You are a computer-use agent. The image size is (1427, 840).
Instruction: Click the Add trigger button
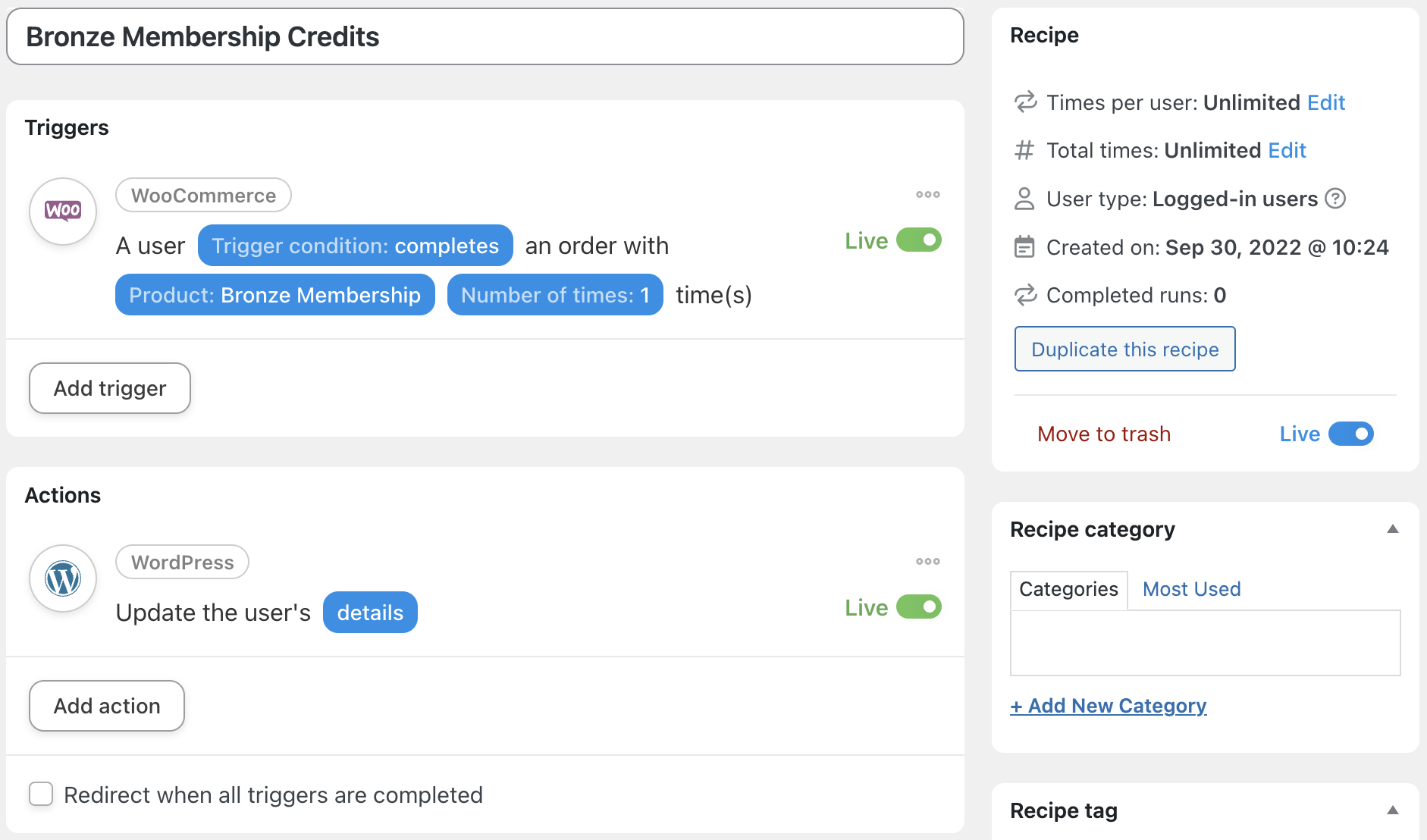pyautogui.click(x=110, y=388)
